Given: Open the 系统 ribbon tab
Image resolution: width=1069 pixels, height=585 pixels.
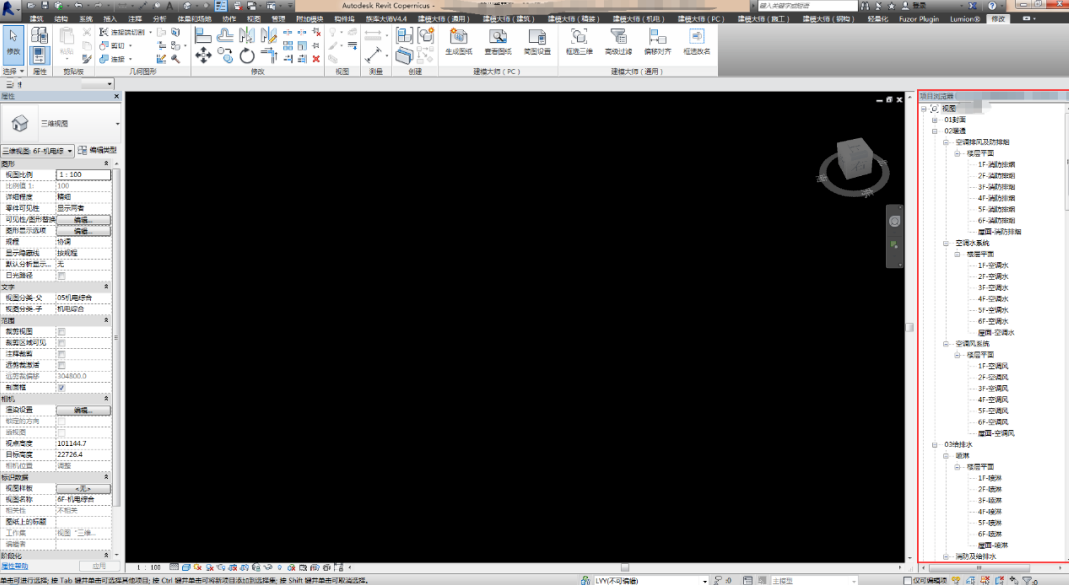Looking at the screenshot, I should click(x=86, y=19).
